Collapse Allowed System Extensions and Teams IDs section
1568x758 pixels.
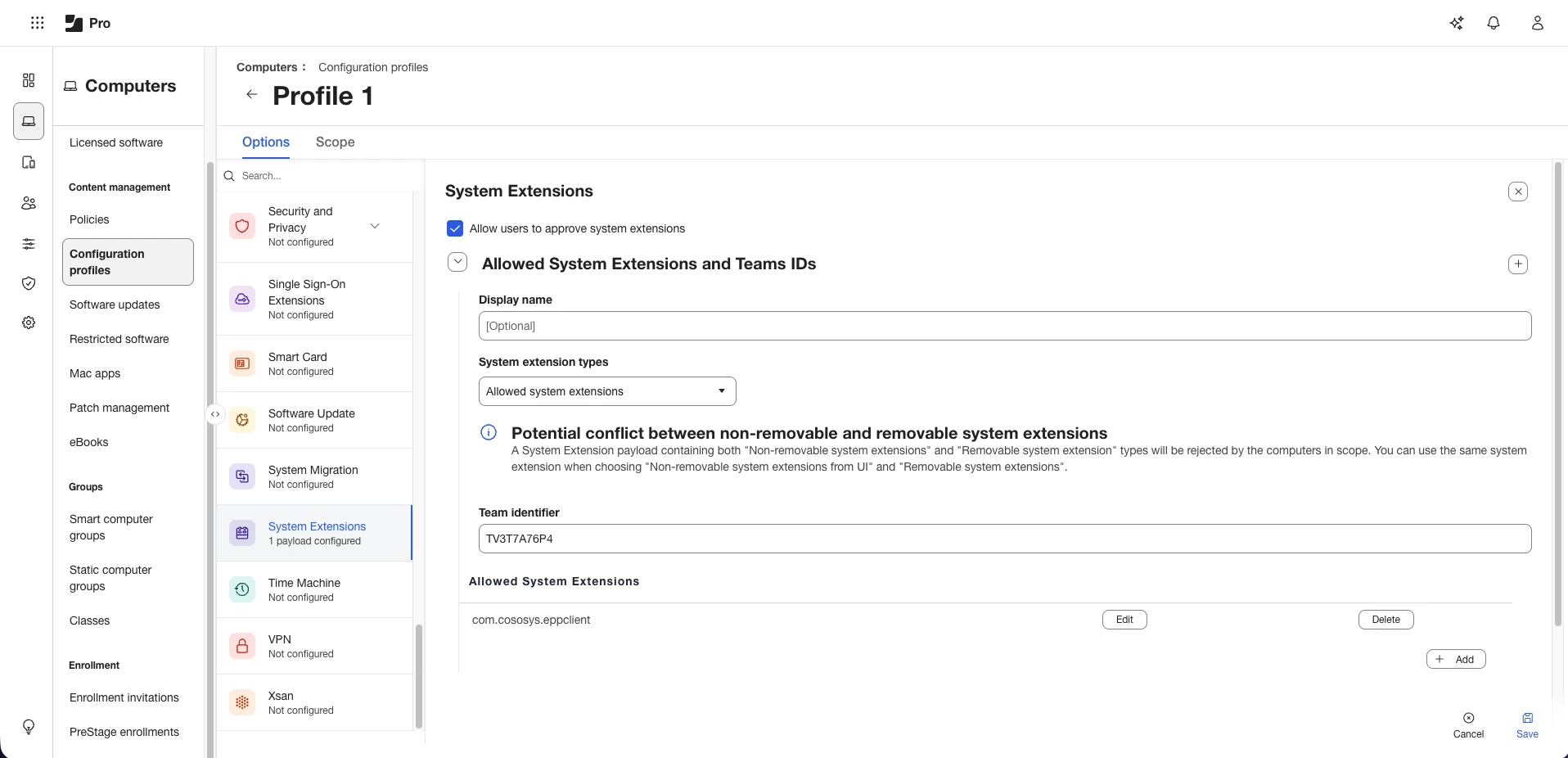coord(457,263)
